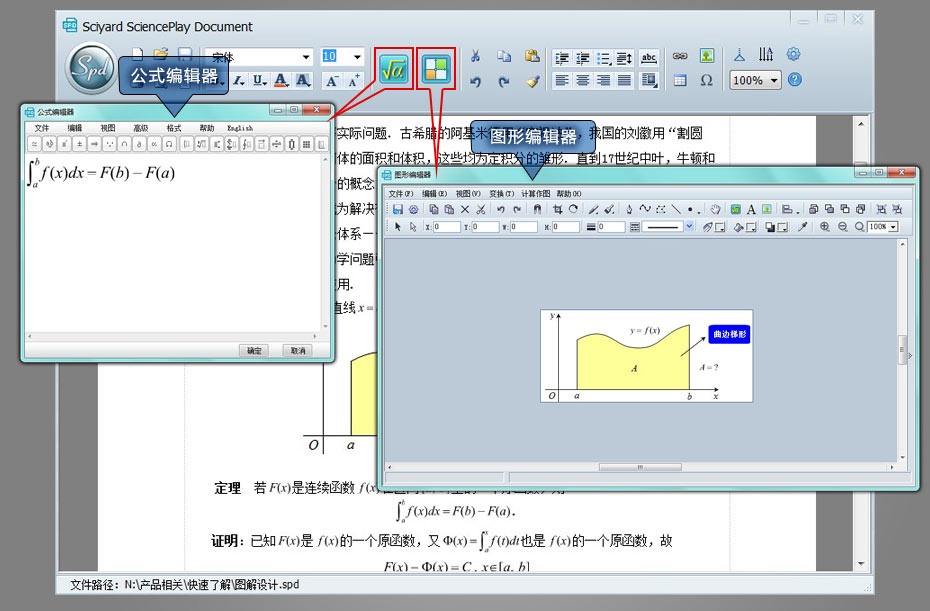The height and width of the screenshot is (611, 930).
Task: Toggle align right in main toolbar
Action: point(604,80)
